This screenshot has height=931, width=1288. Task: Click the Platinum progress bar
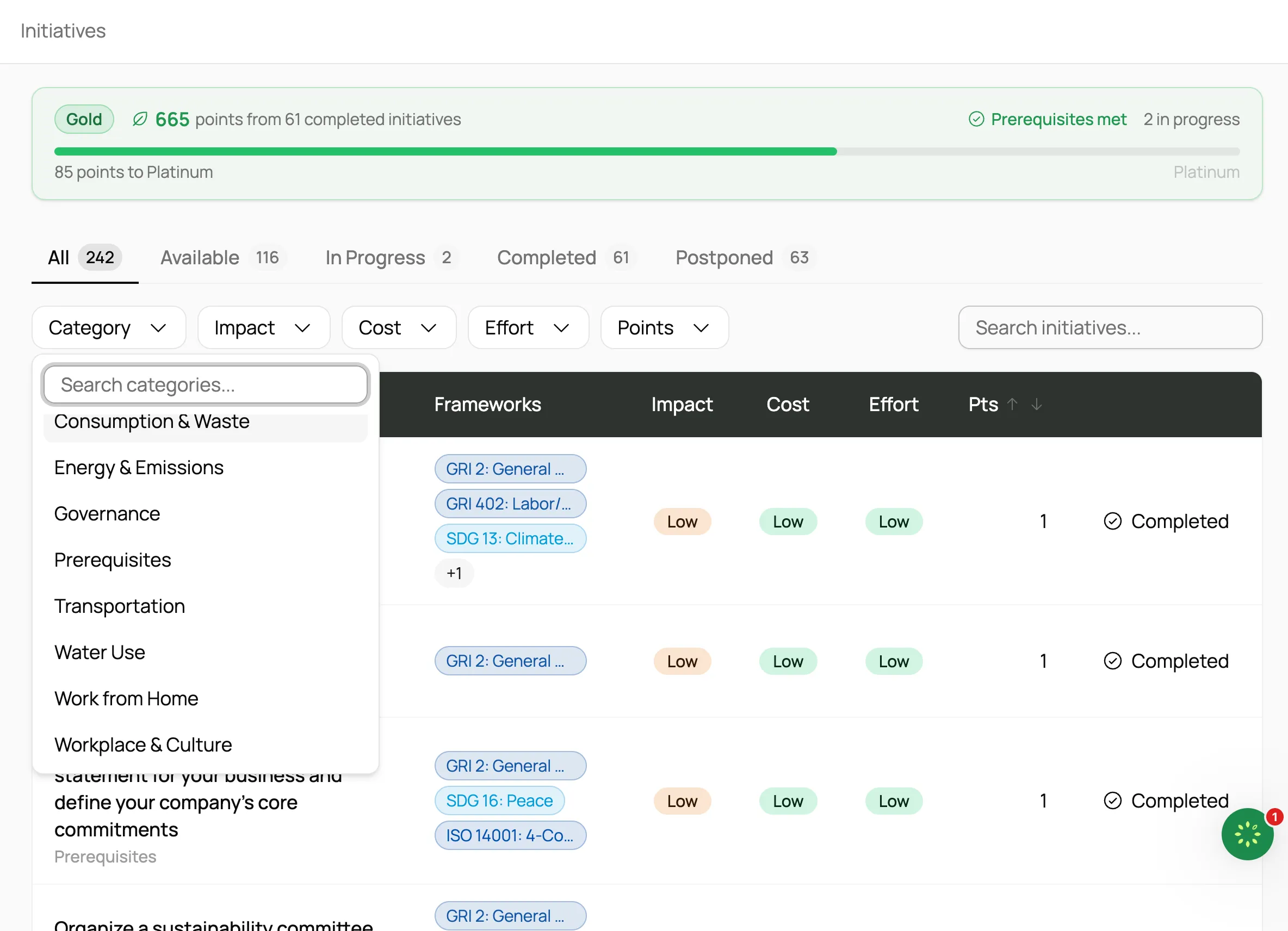(647, 152)
